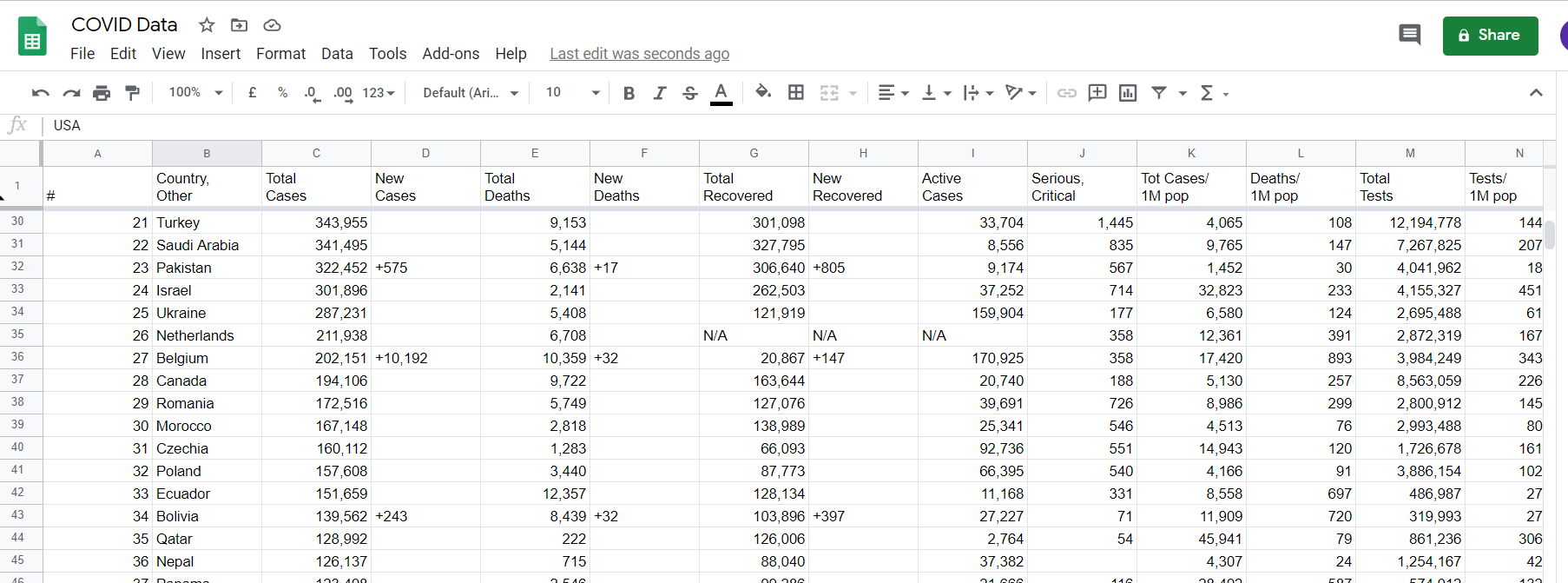The image size is (1568, 583).
Task: Open the text color picker
Action: pos(721,93)
